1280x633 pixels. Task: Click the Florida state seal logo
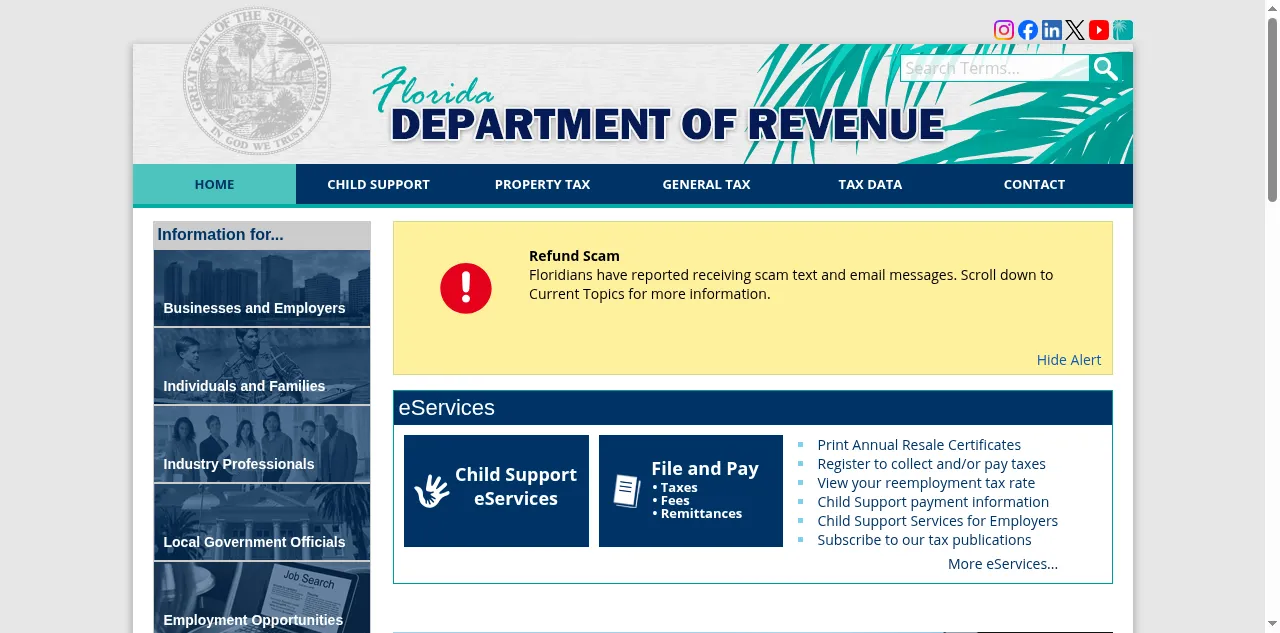coord(256,81)
